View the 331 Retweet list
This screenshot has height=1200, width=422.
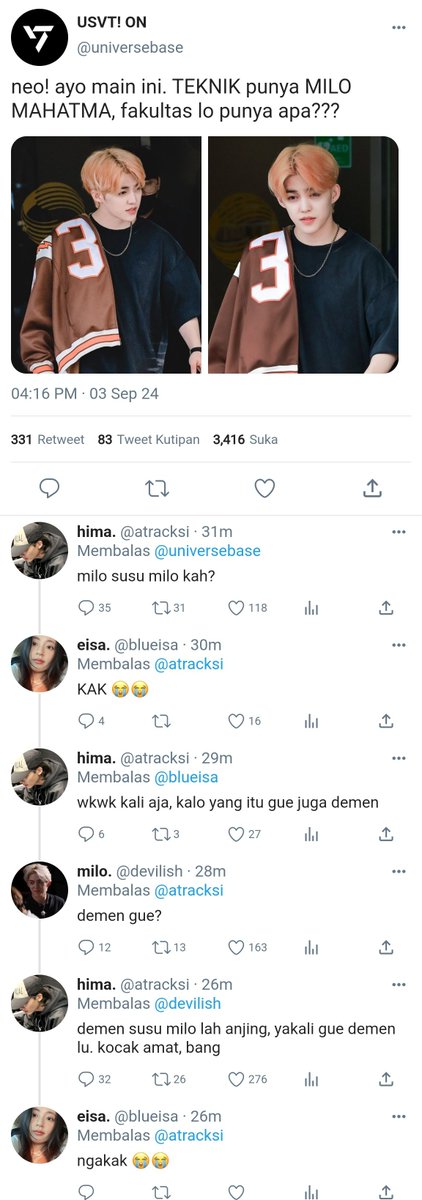[47, 439]
